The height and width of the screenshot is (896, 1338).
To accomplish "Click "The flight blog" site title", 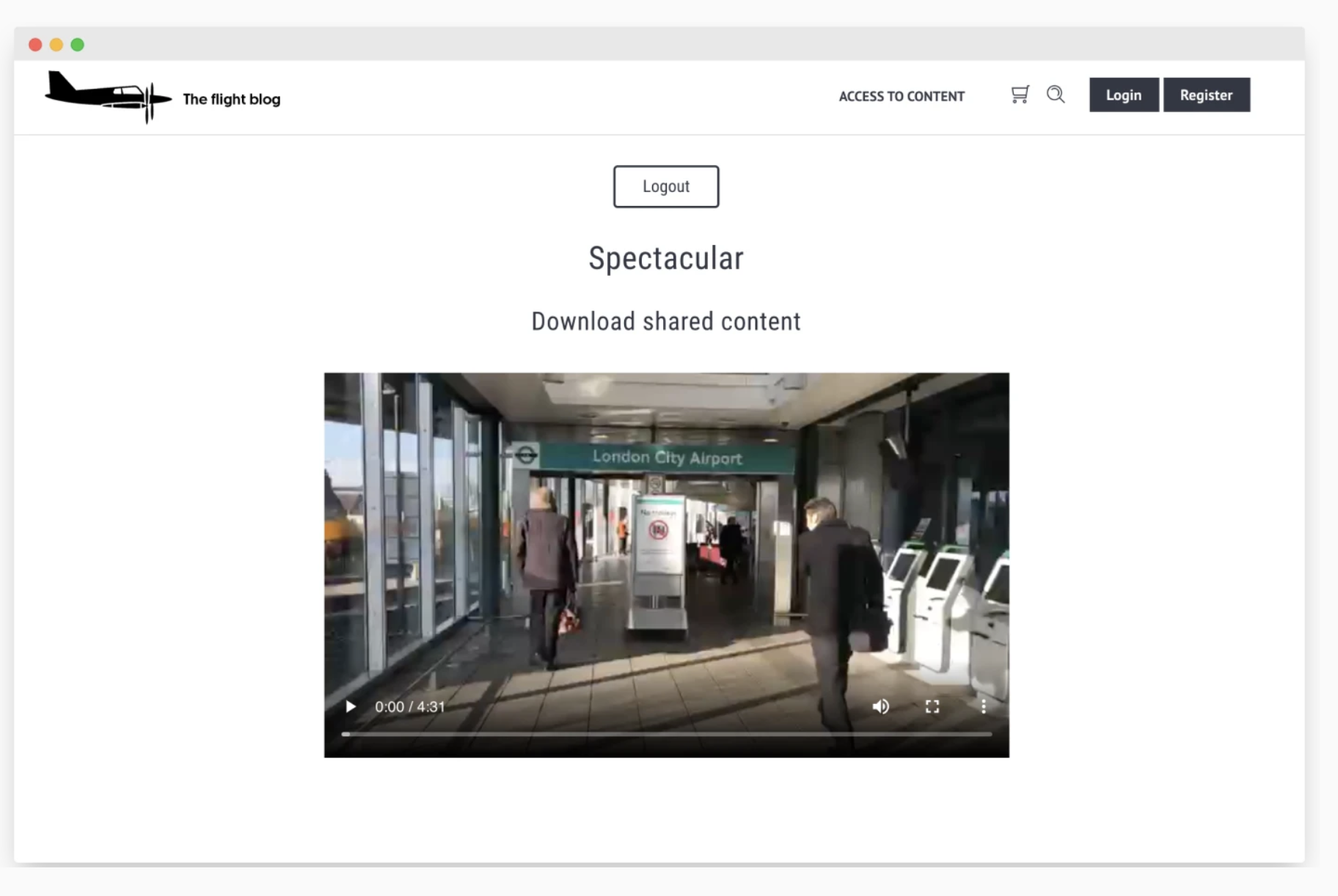I will pos(231,99).
